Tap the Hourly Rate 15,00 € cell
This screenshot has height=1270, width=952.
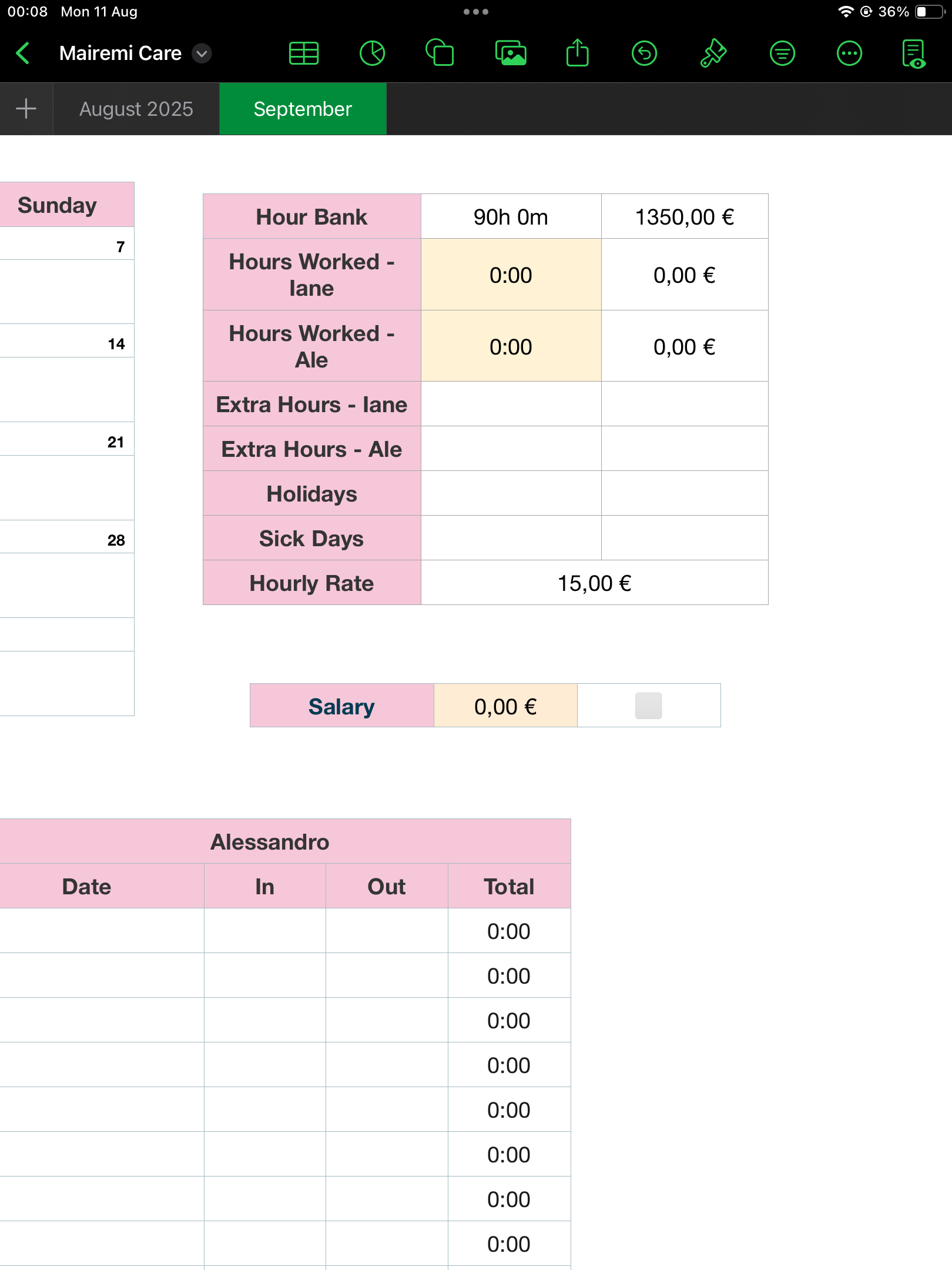point(594,583)
